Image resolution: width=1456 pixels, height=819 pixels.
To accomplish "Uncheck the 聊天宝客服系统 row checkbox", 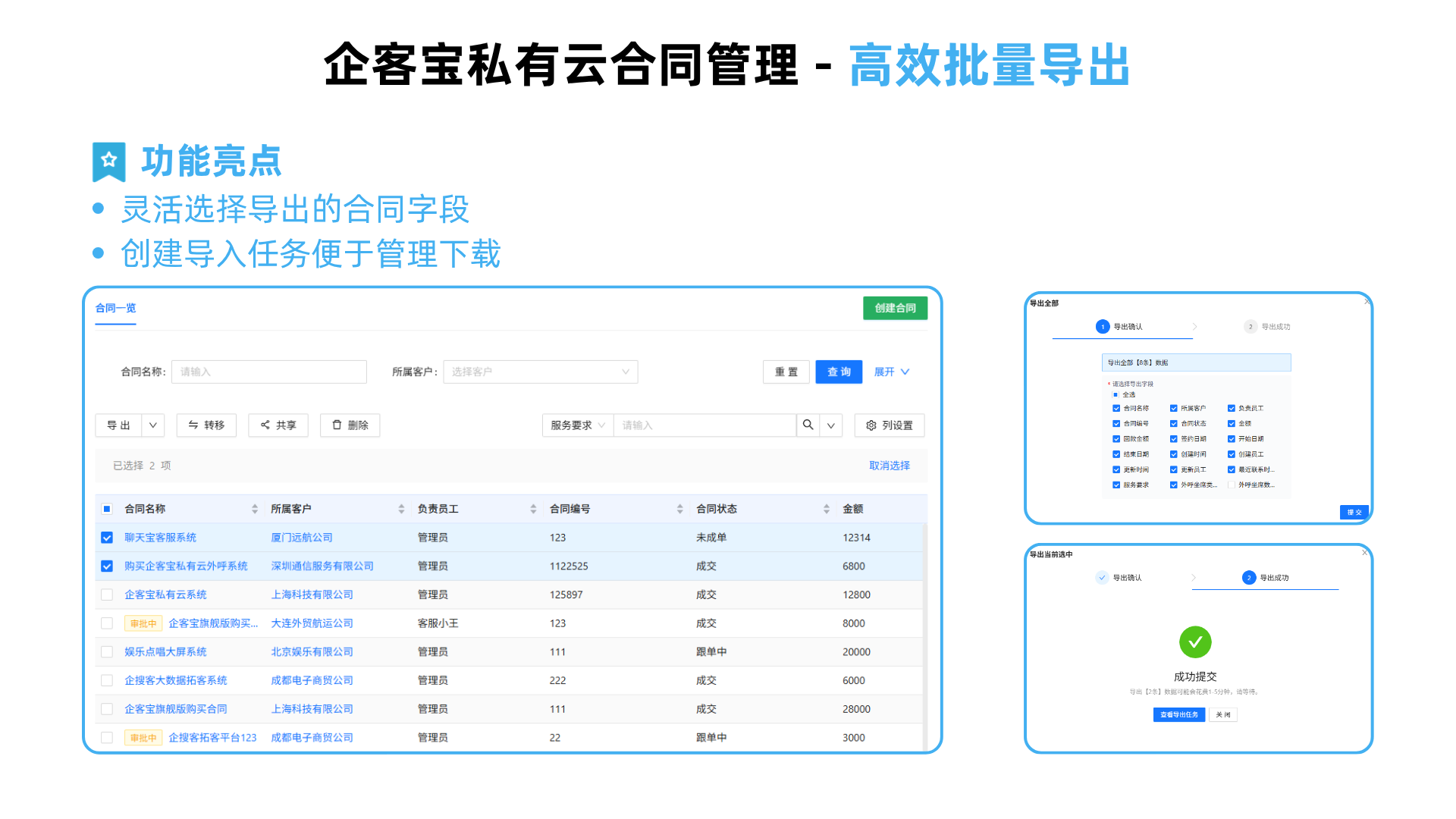I will coord(107,538).
